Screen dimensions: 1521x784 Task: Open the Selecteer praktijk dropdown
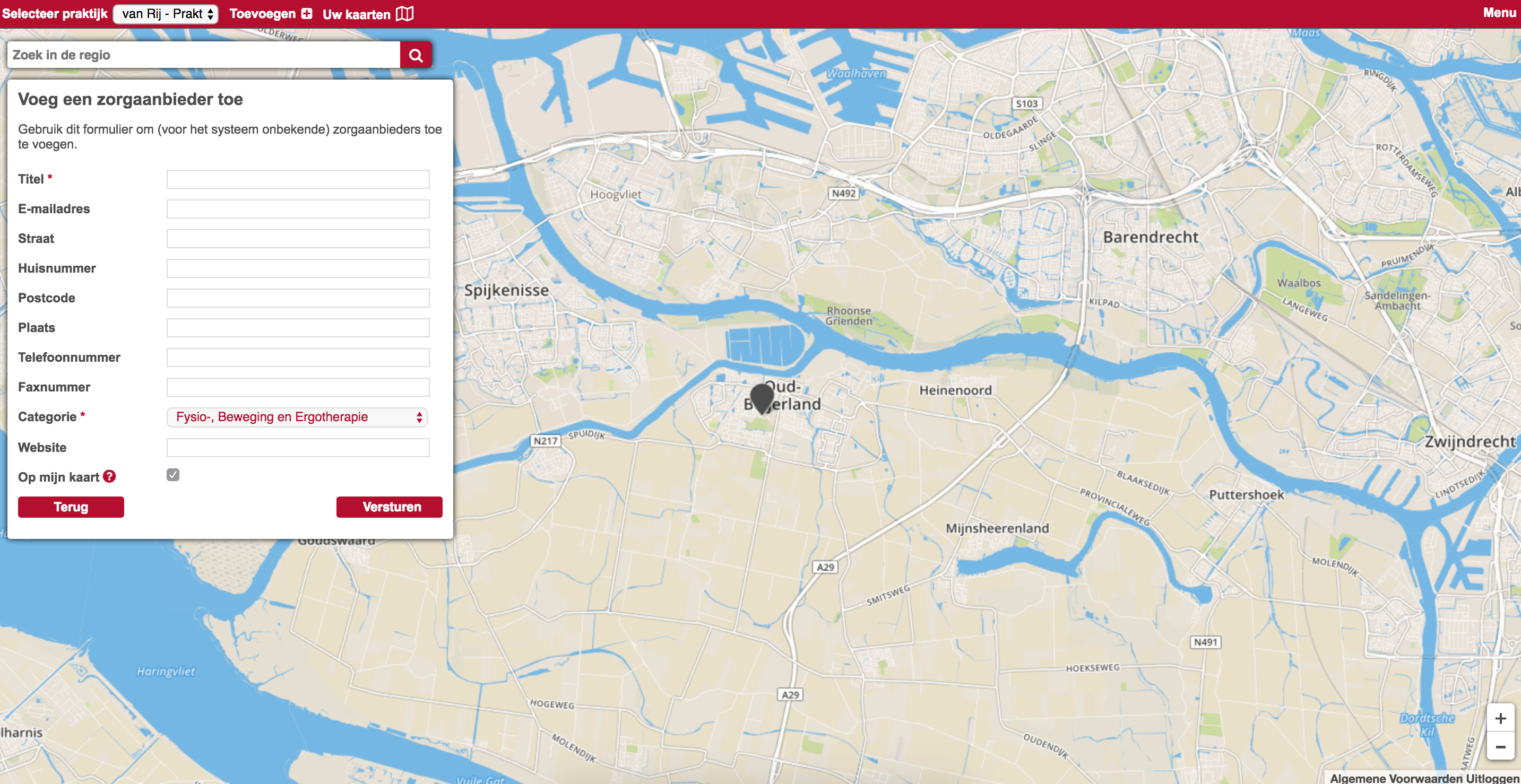pyautogui.click(x=166, y=14)
